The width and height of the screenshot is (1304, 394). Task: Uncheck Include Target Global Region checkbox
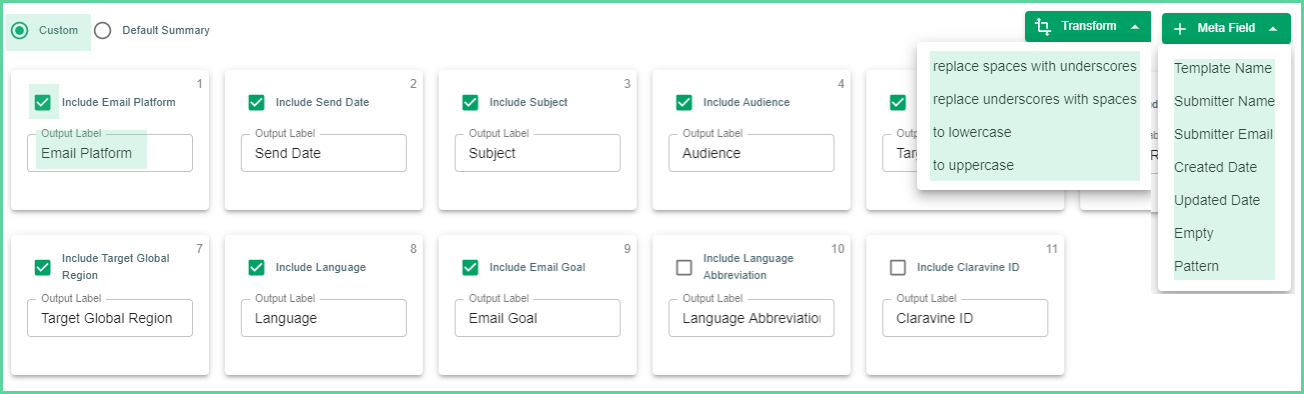[42, 267]
